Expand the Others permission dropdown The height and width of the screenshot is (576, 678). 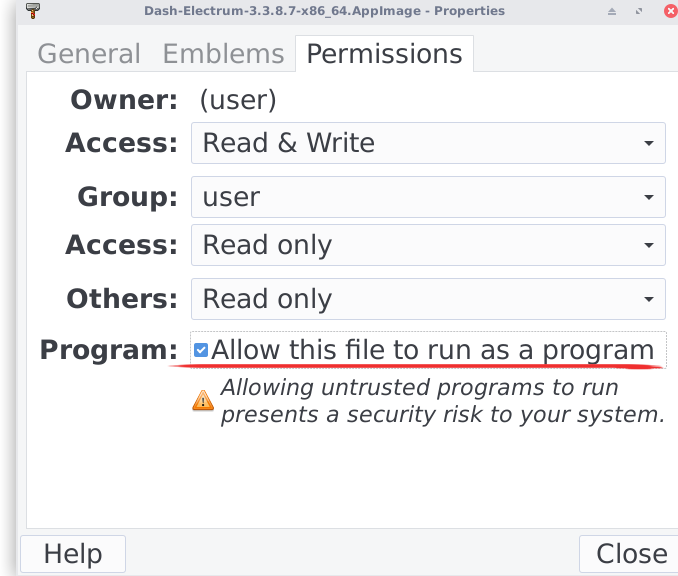pyautogui.click(x=428, y=299)
